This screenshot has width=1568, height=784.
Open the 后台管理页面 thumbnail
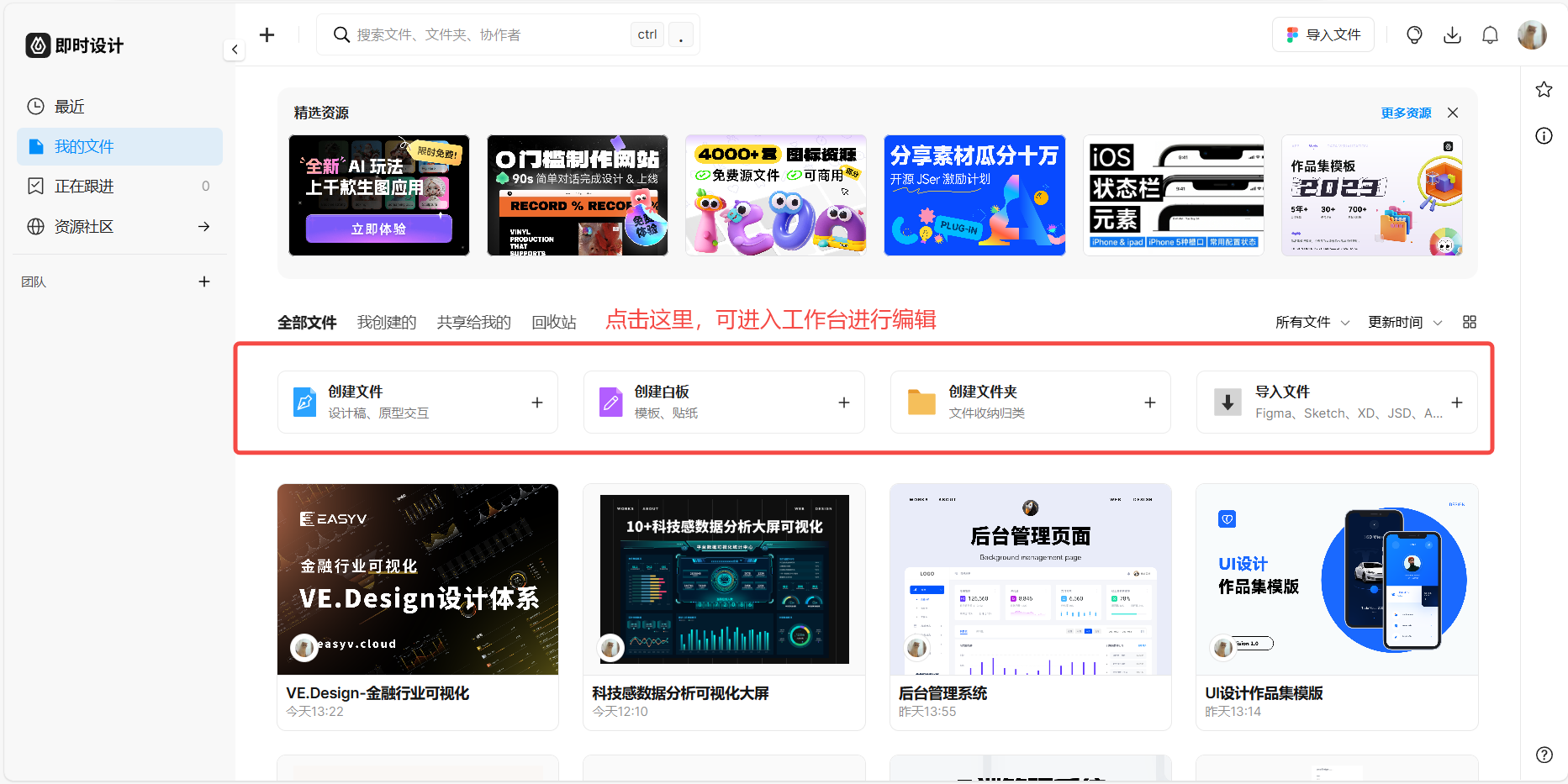1031,579
